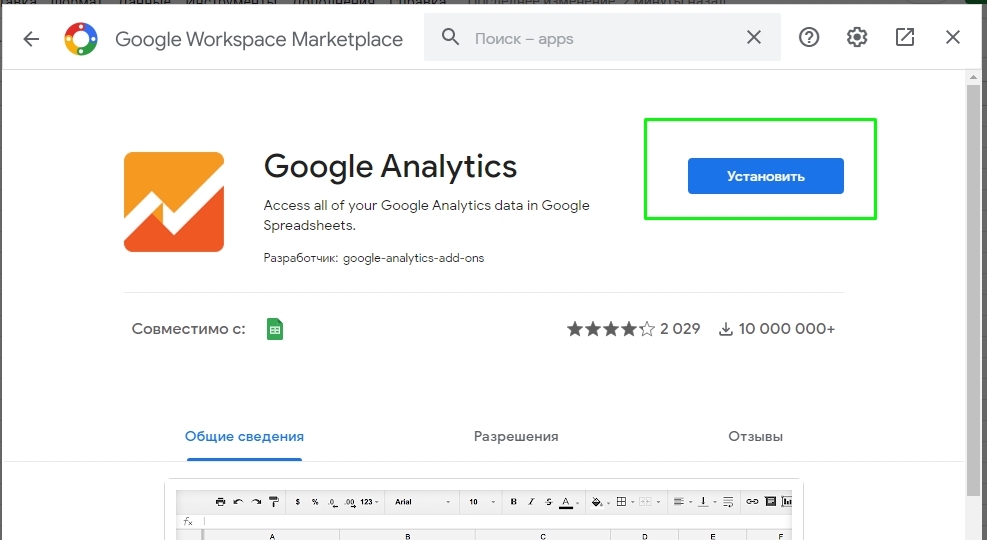Open Marketplace settings gear
This screenshot has width=987, height=540.
coord(857,38)
